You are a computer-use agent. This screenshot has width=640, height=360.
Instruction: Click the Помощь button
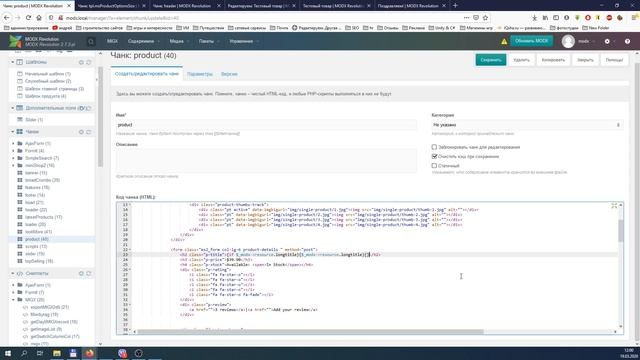click(614, 60)
